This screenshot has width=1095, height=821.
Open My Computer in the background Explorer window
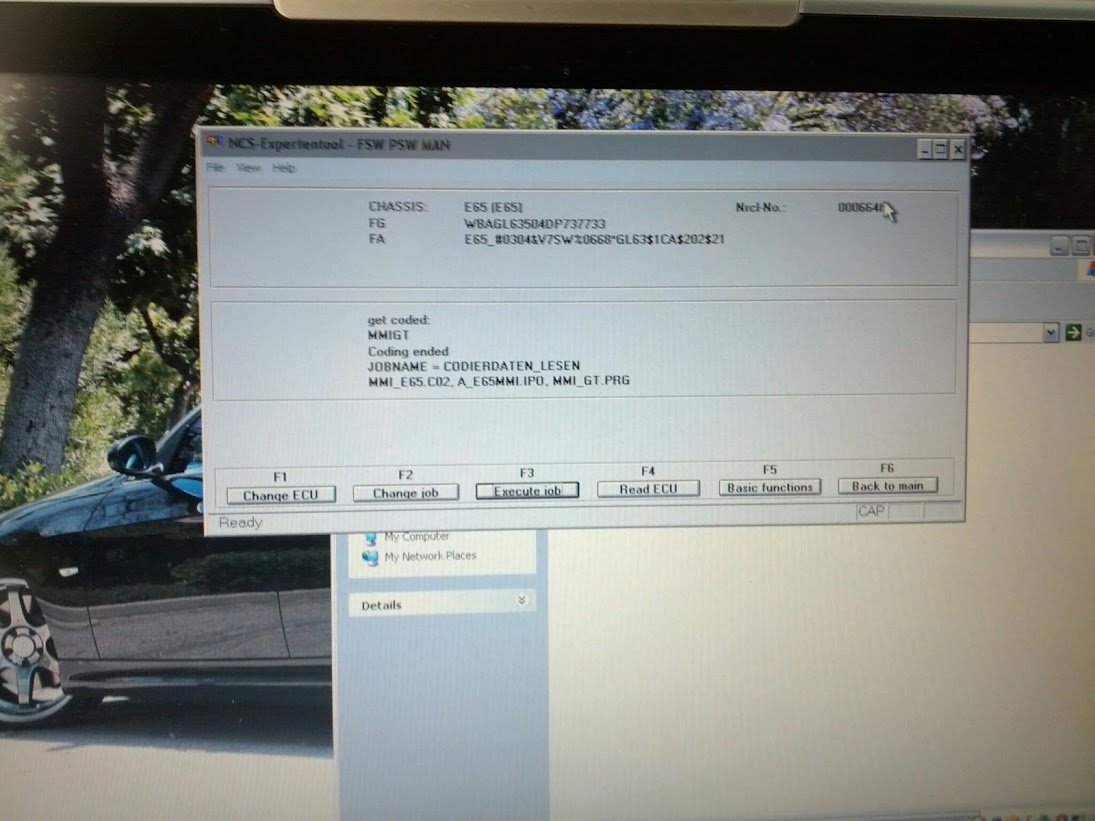tap(416, 536)
